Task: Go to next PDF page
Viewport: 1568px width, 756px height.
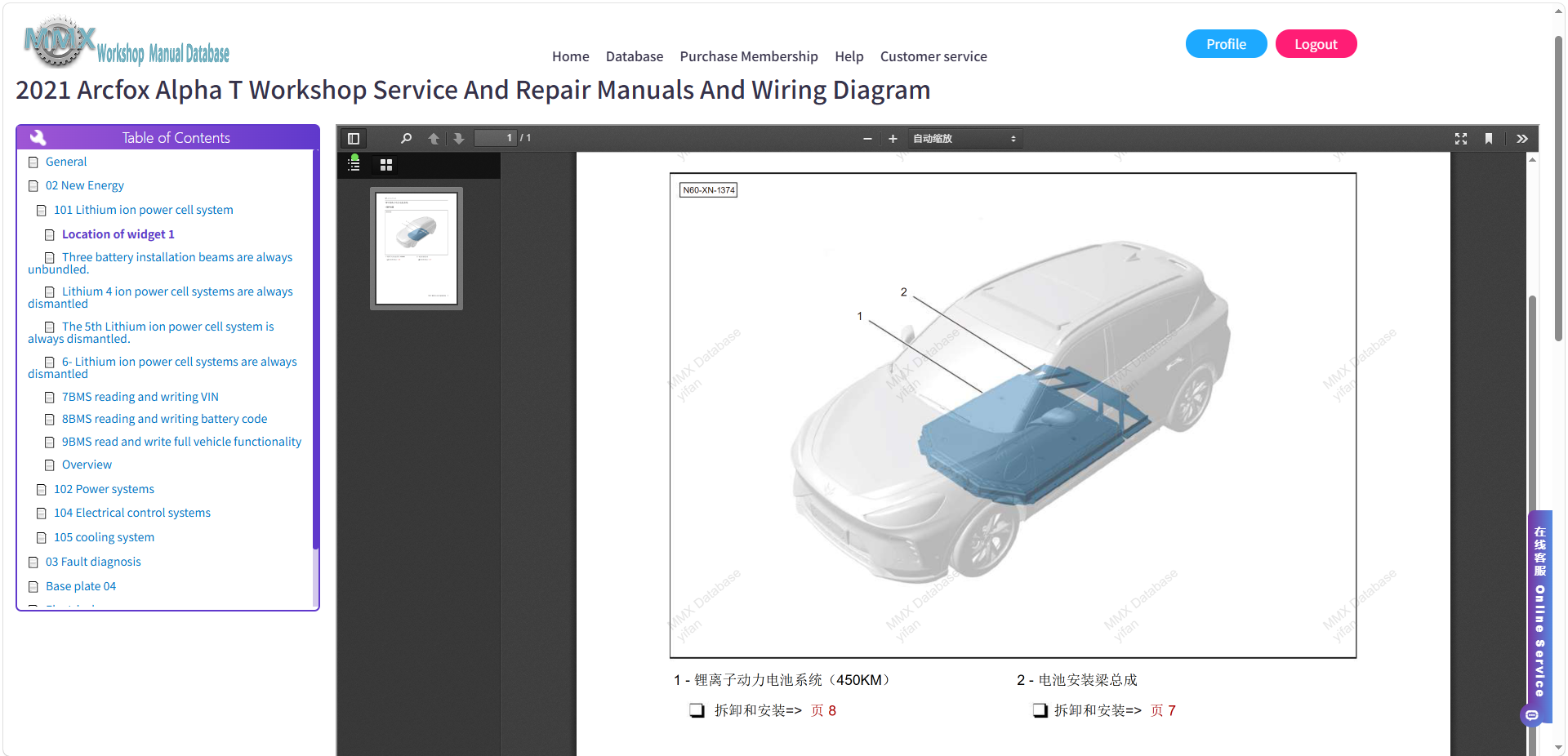Action: click(459, 139)
